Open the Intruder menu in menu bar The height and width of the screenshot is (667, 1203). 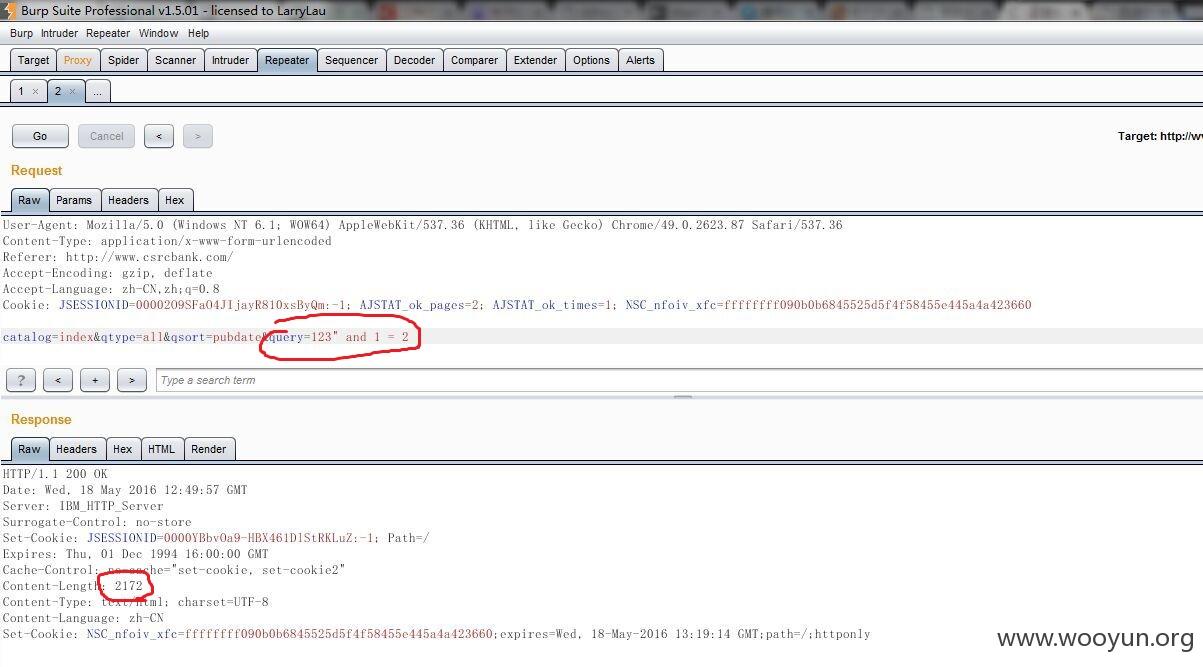point(59,33)
